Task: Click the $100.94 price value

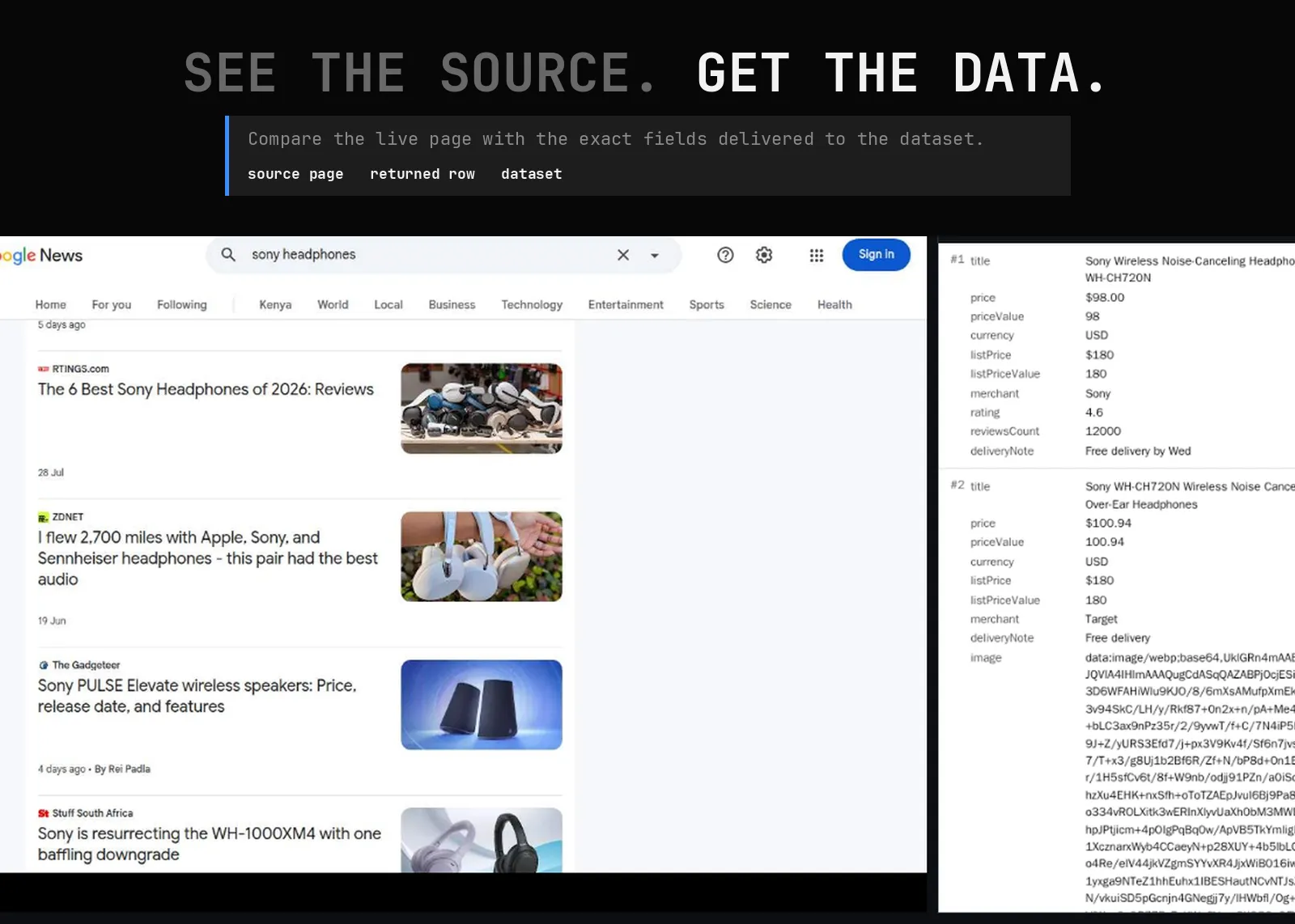Action: (1108, 523)
